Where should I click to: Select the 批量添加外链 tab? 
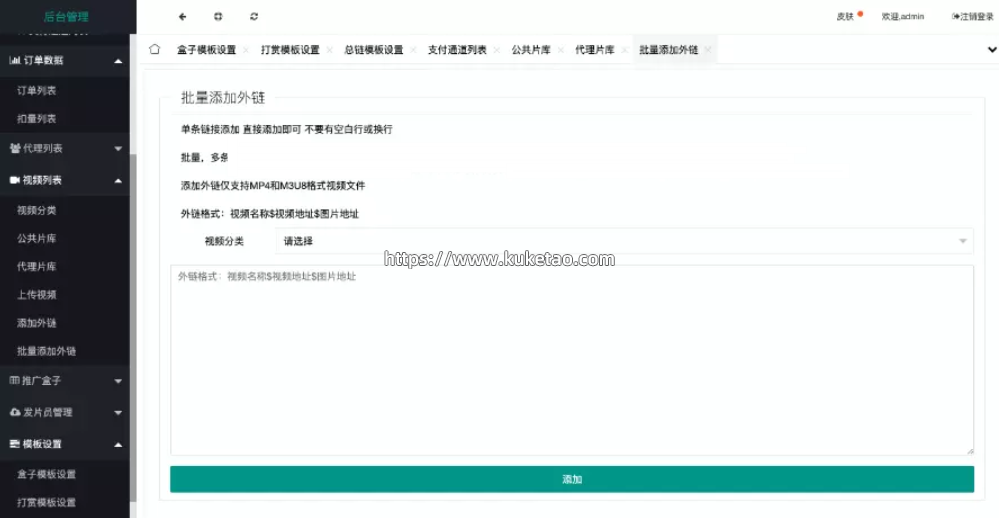tap(668, 50)
